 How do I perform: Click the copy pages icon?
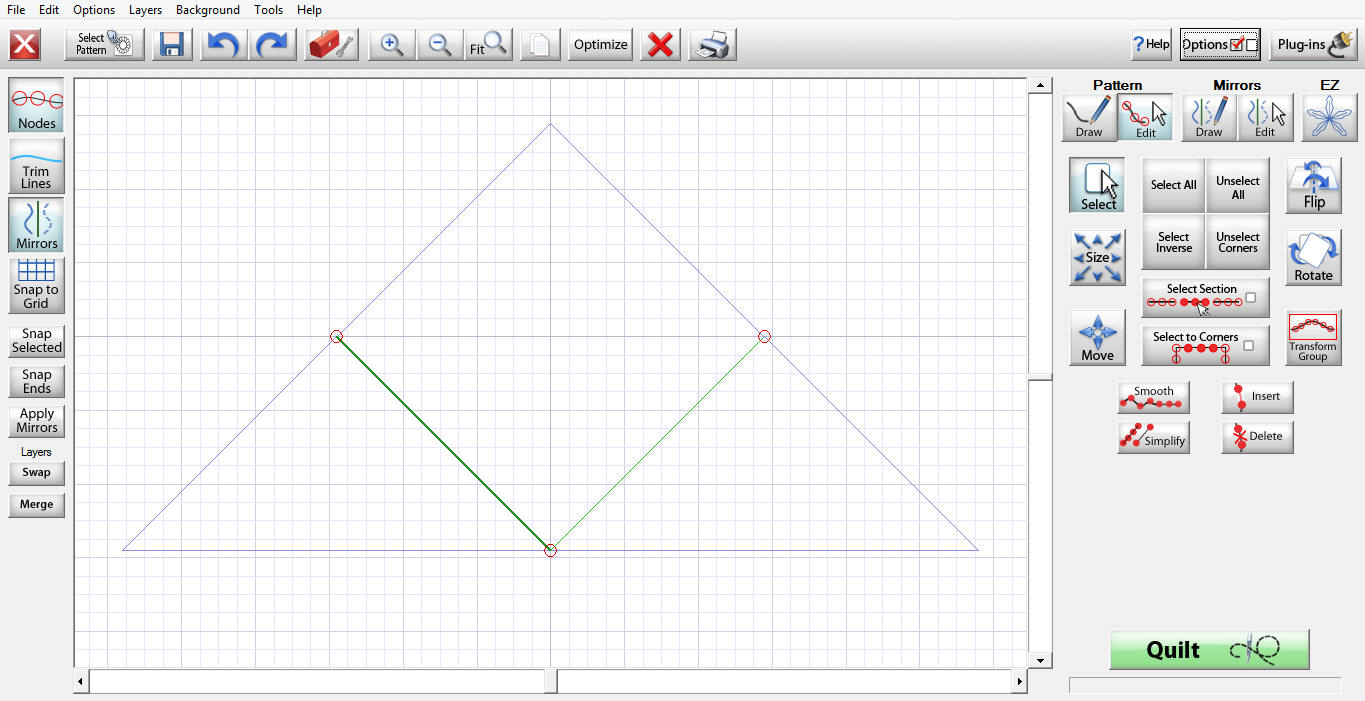coord(540,45)
